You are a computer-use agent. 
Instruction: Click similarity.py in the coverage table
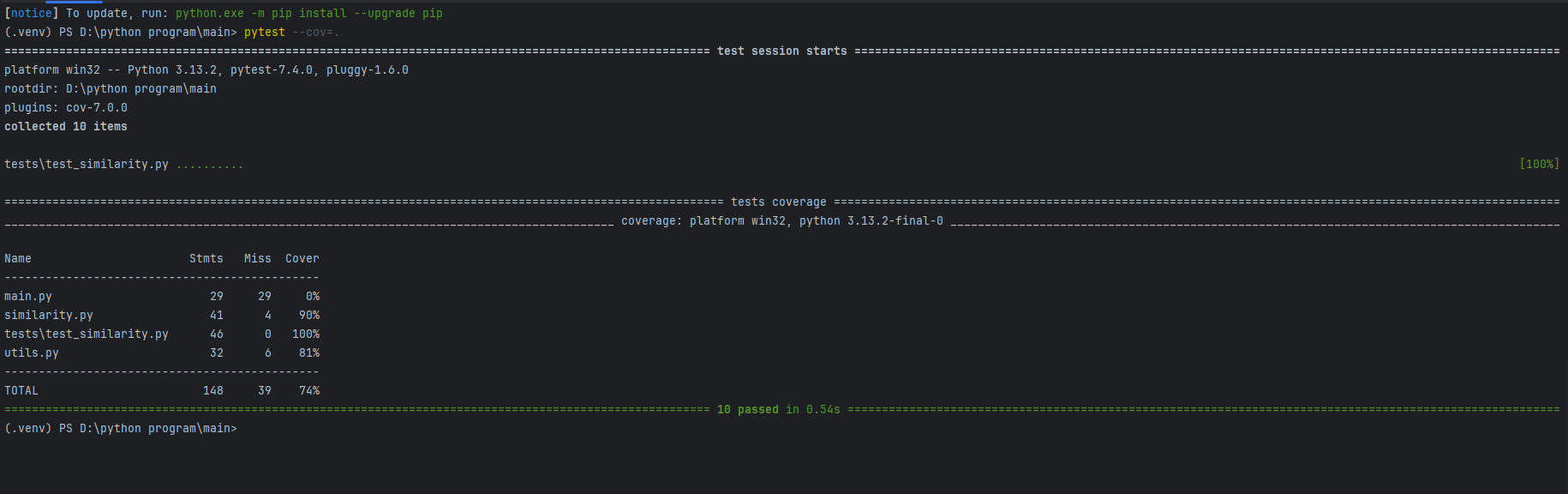coord(49,315)
